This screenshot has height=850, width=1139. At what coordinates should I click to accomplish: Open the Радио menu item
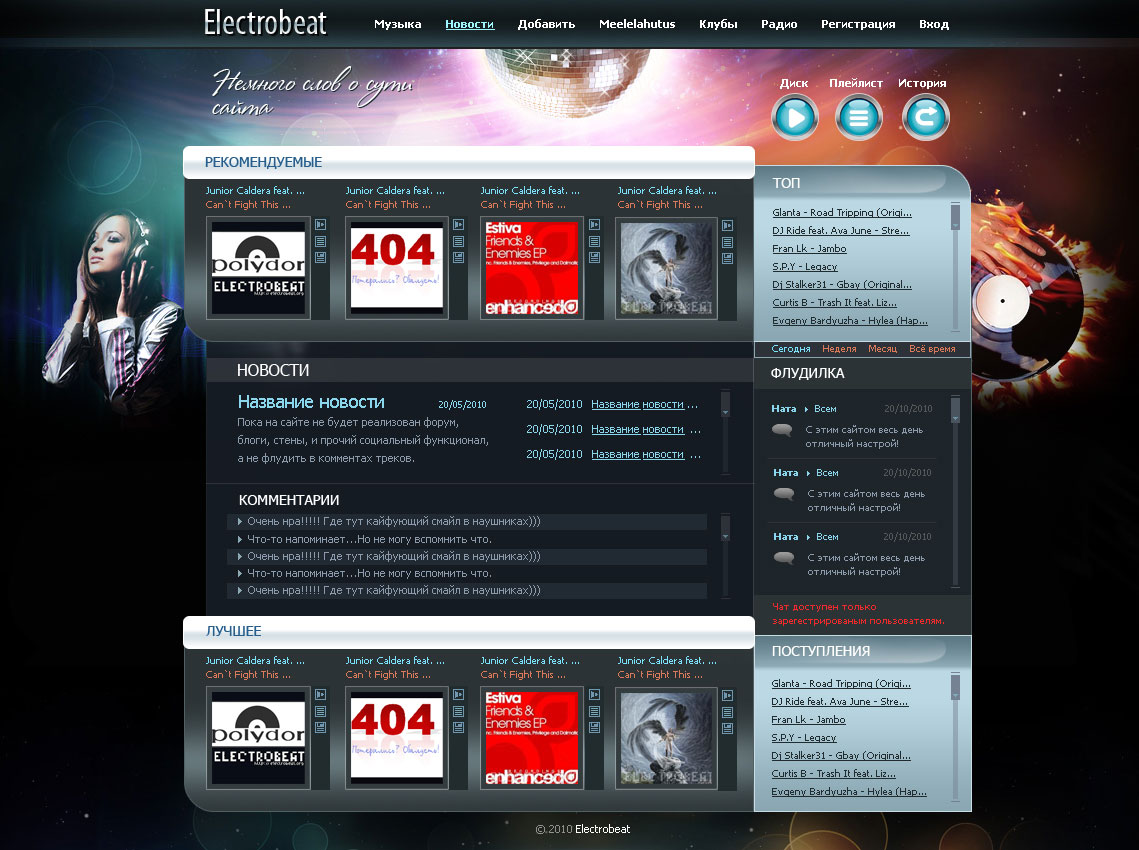tap(779, 24)
